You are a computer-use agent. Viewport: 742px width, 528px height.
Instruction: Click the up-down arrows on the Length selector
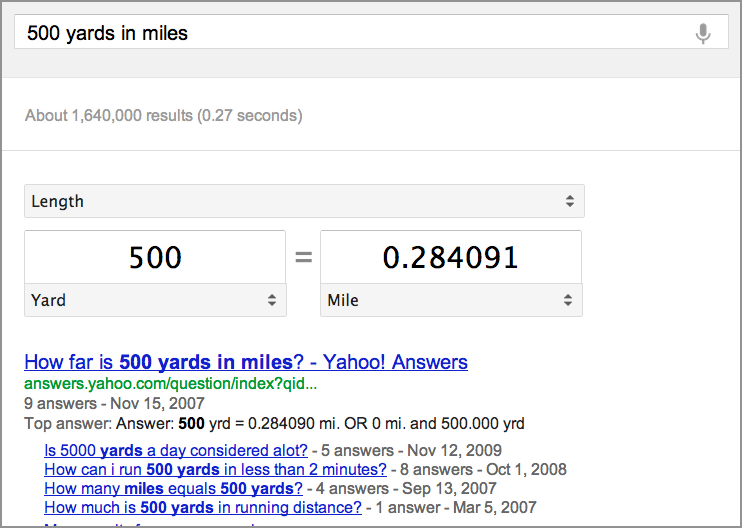tap(570, 201)
